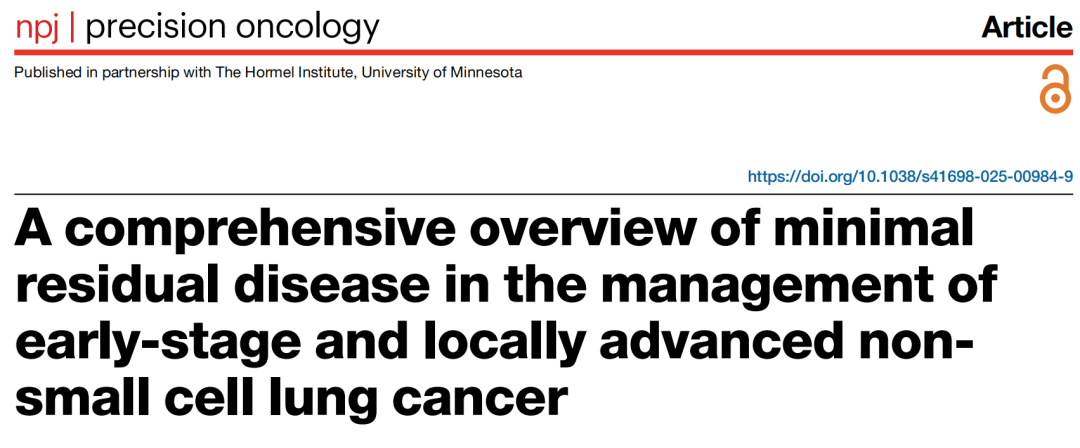The width and height of the screenshot is (1080, 448).
Task: Click the orange open access padlock icon
Action: [x=1056, y=89]
